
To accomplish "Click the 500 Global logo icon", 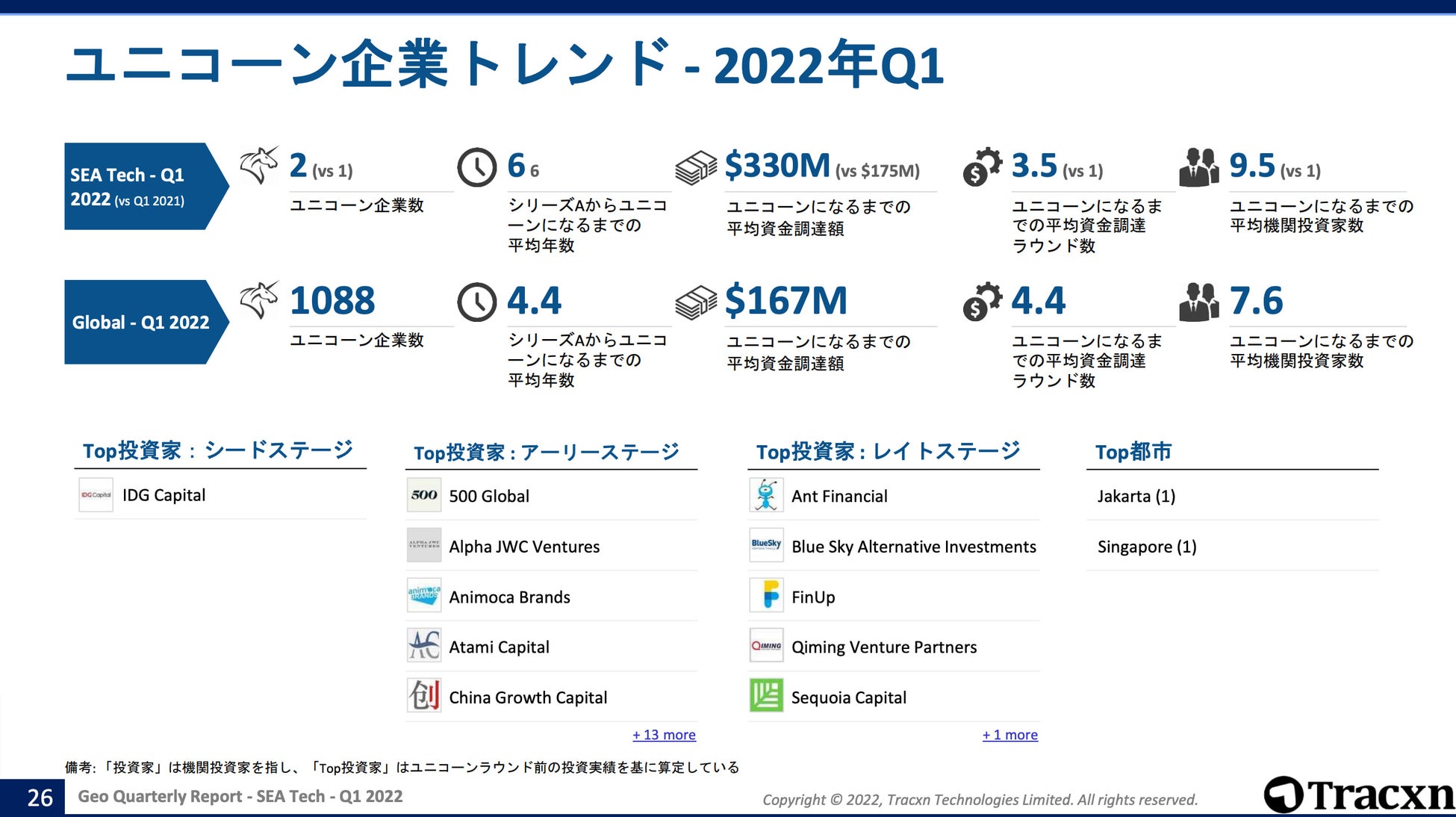I will pyautogui.click(x=424, y=496).
